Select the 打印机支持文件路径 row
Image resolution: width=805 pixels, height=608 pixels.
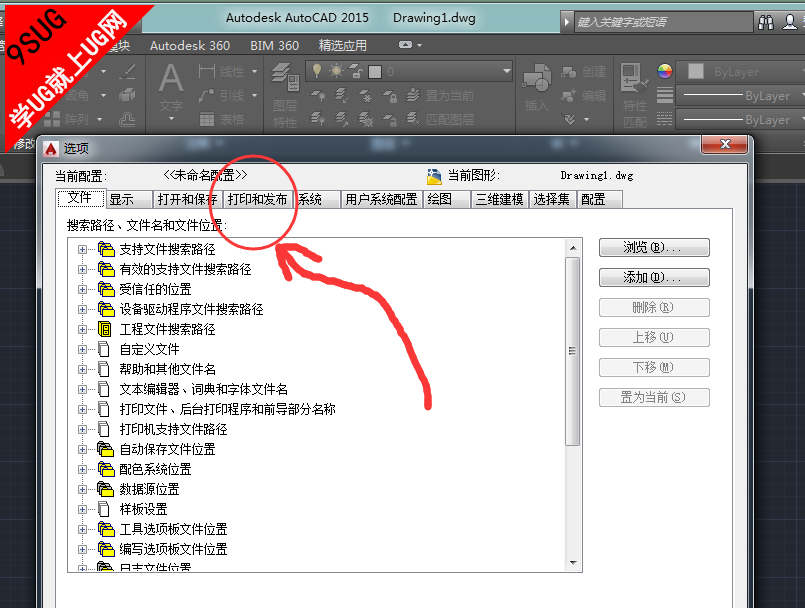(173, 430)
